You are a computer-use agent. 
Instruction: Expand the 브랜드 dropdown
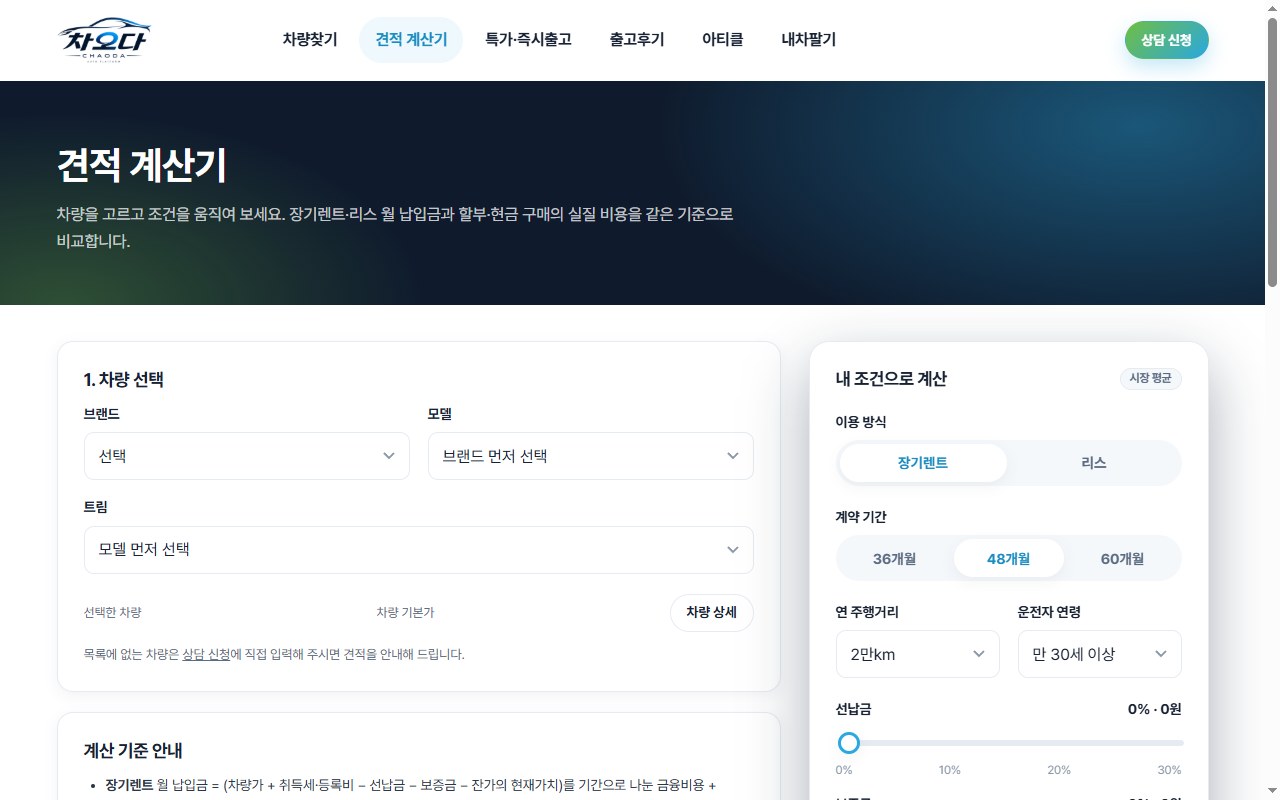pyautogui.click(x=247, y=456)
